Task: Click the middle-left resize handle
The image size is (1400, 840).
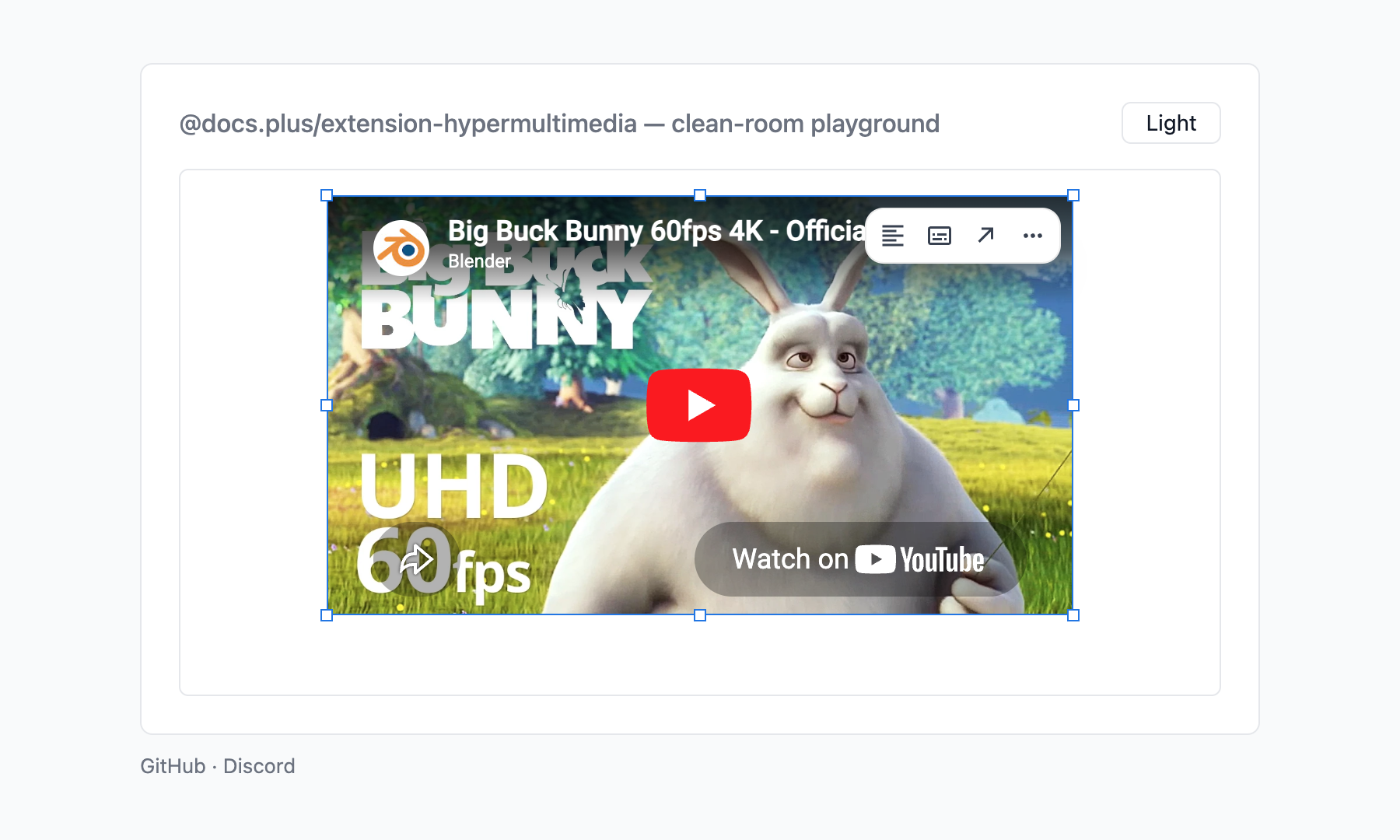Action: coord(327,405)
